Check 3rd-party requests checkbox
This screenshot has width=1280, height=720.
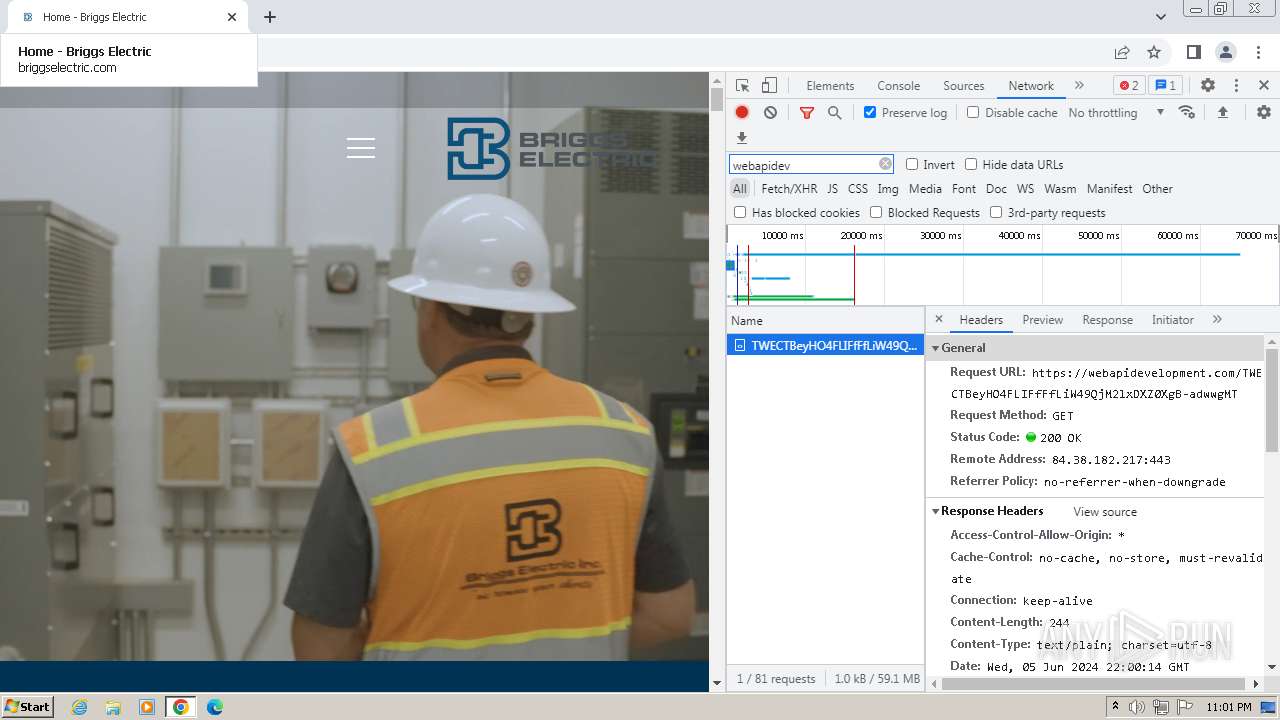coord(996,212)
